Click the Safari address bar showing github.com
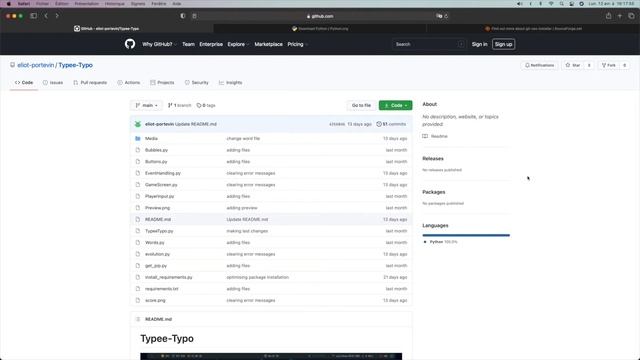640x360 pixels. (x=320, y=16)
